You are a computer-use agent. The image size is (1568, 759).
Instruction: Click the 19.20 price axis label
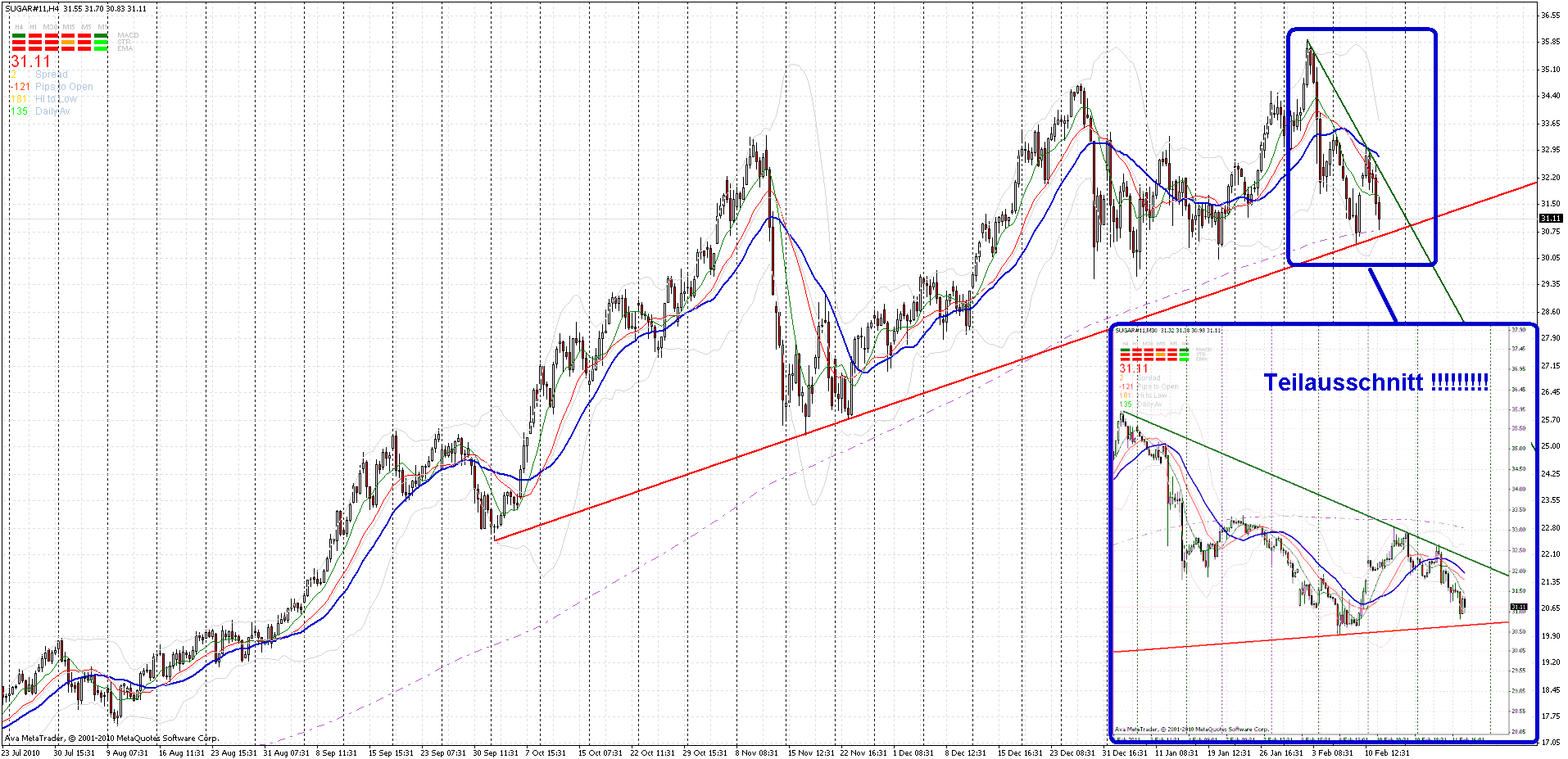pos(1551,662)
